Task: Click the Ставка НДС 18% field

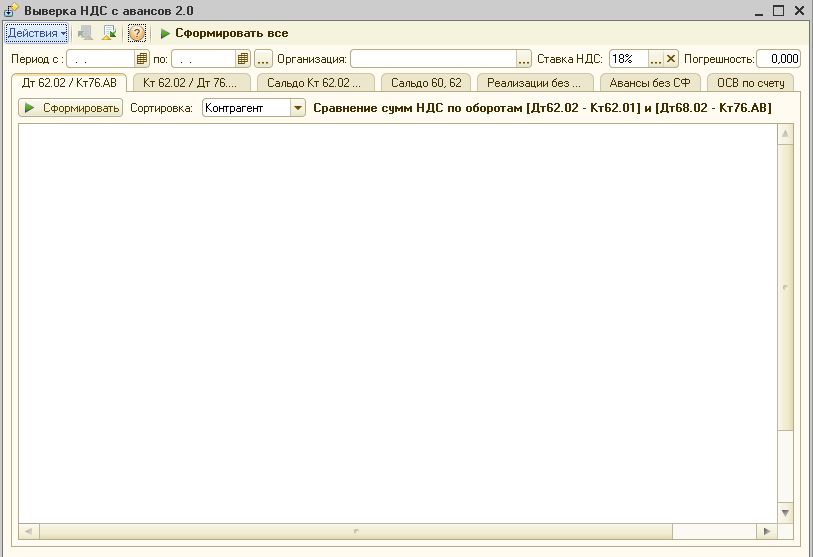Action: (x=628, y=59)
